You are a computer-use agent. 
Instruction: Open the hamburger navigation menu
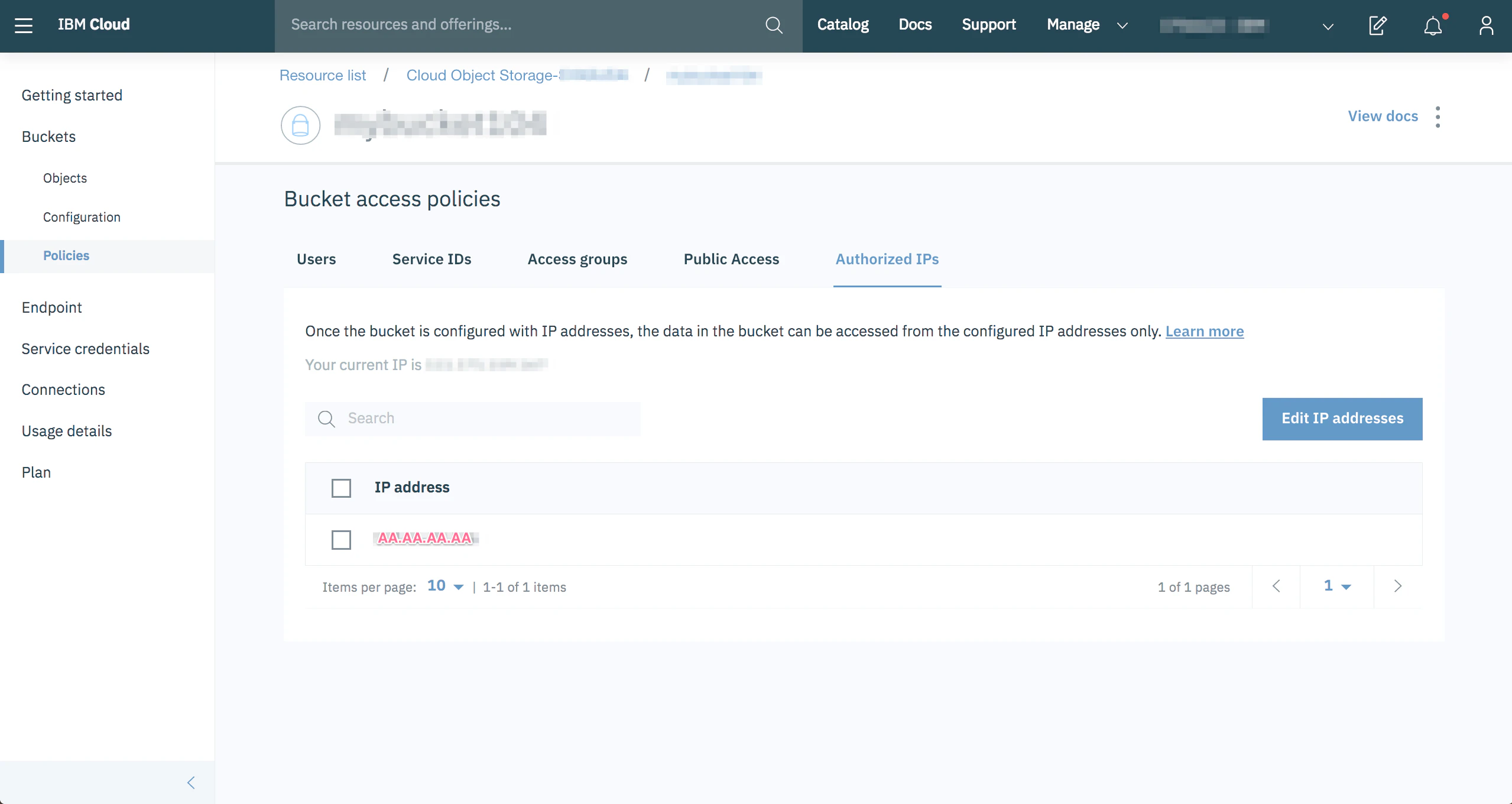coord(24,25)
